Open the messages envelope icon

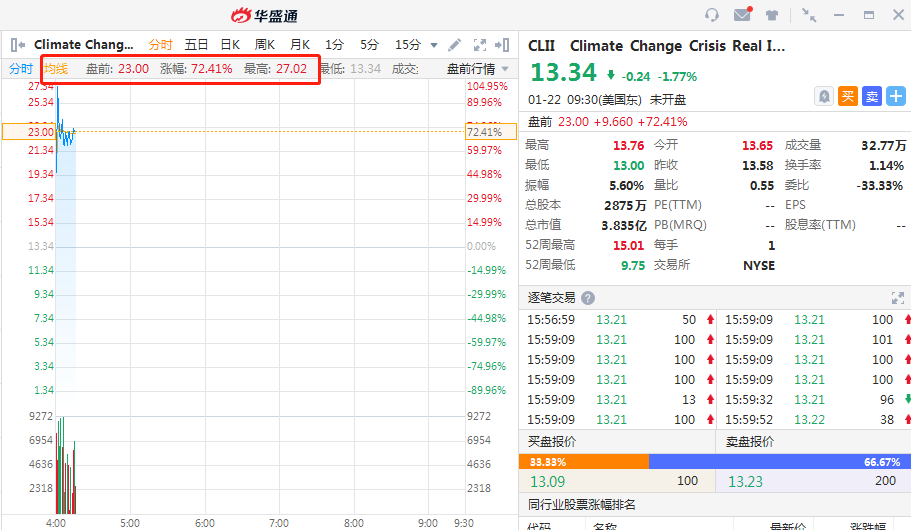(742, 15)
